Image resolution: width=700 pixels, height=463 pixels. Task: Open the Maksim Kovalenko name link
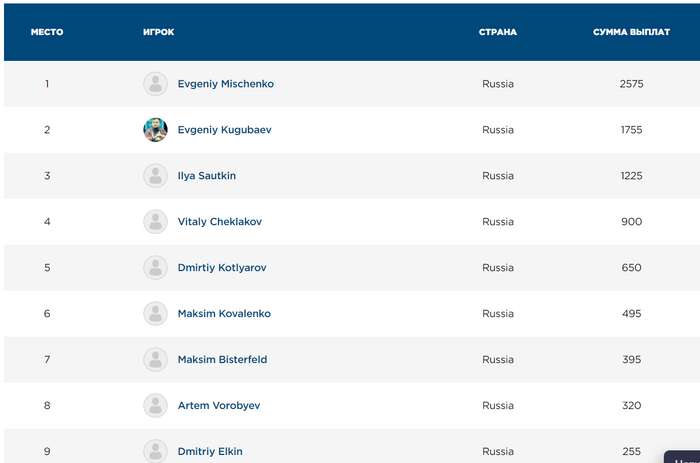[224, 314]
